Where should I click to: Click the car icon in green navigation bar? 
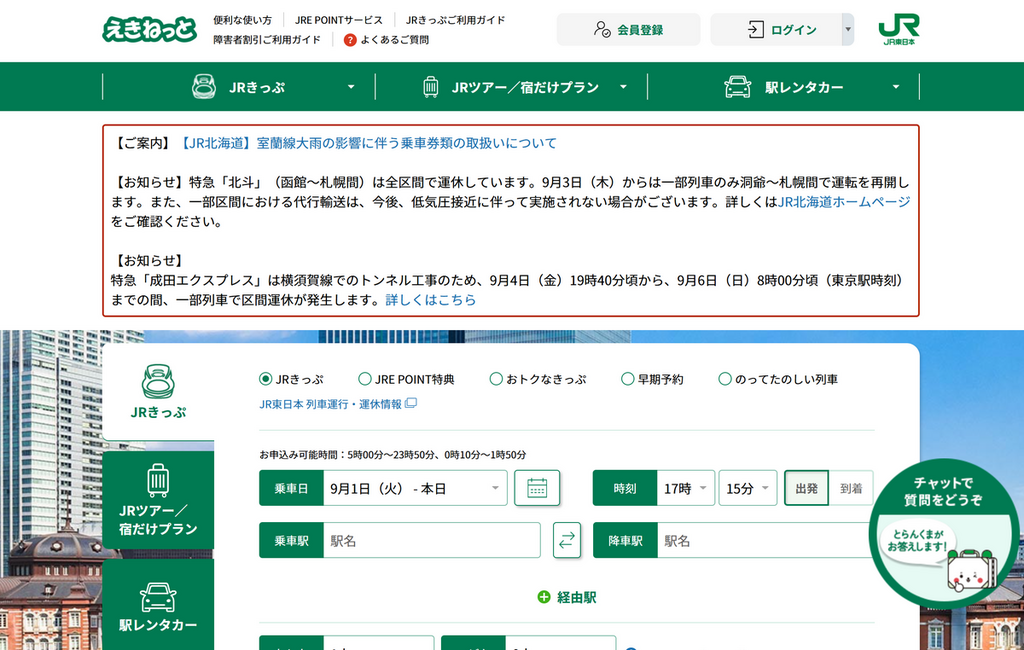coord(737,86)
